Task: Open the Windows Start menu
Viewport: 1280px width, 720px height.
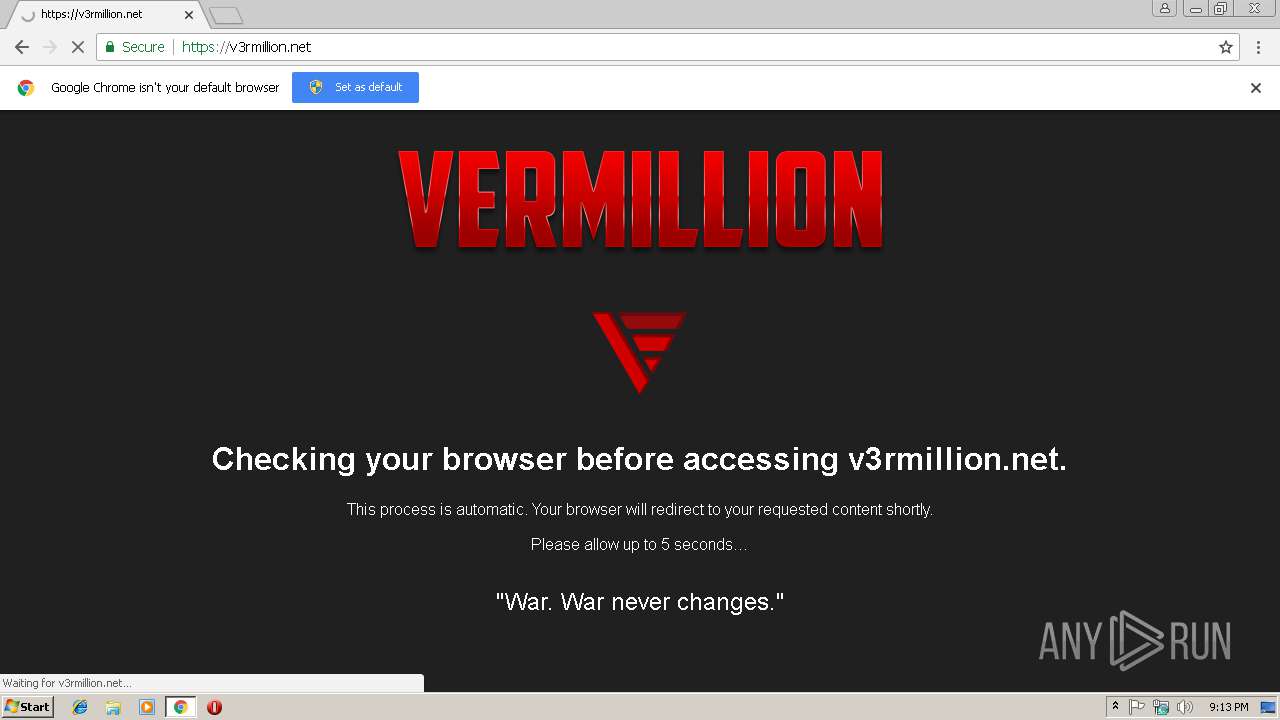Action: point(28,707)
